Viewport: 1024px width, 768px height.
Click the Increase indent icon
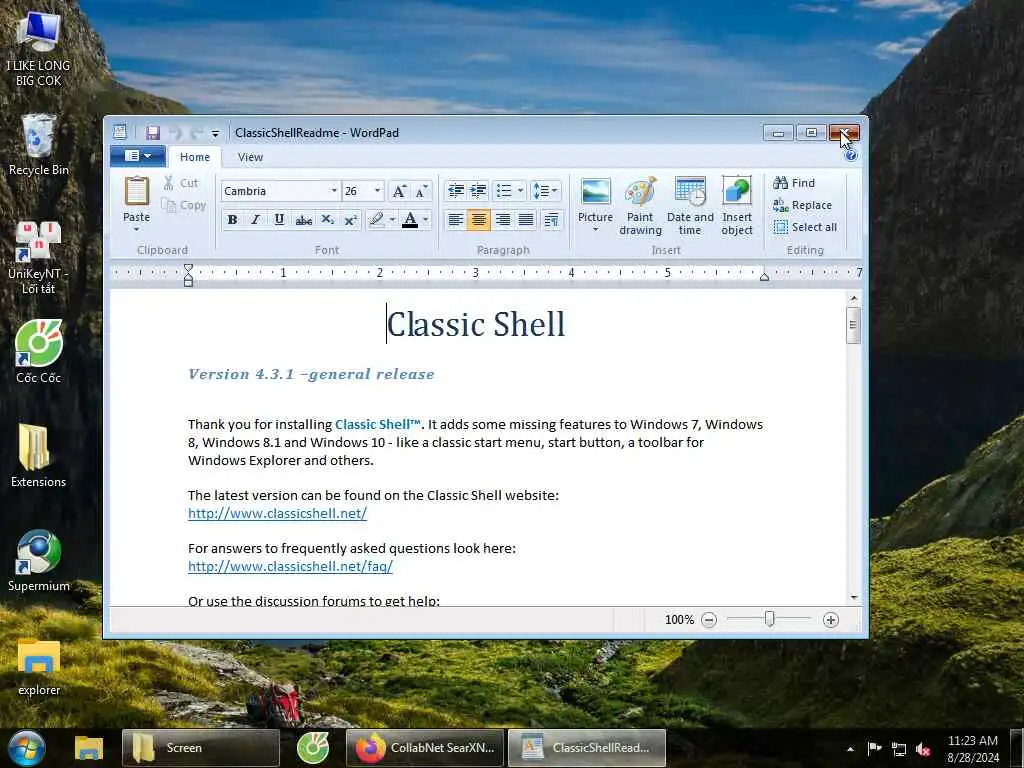[x=479, y=191]
